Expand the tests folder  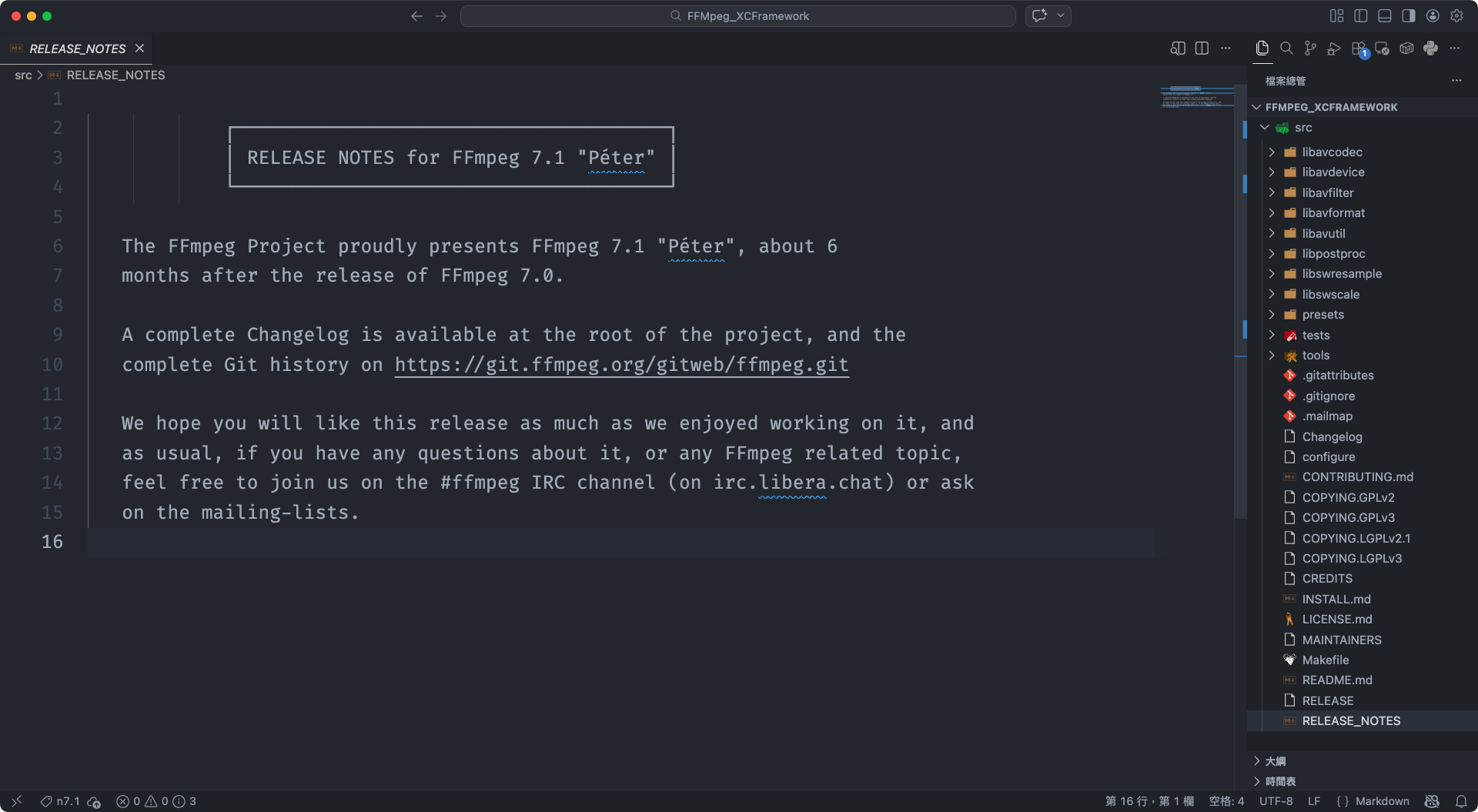point(1316,336)
